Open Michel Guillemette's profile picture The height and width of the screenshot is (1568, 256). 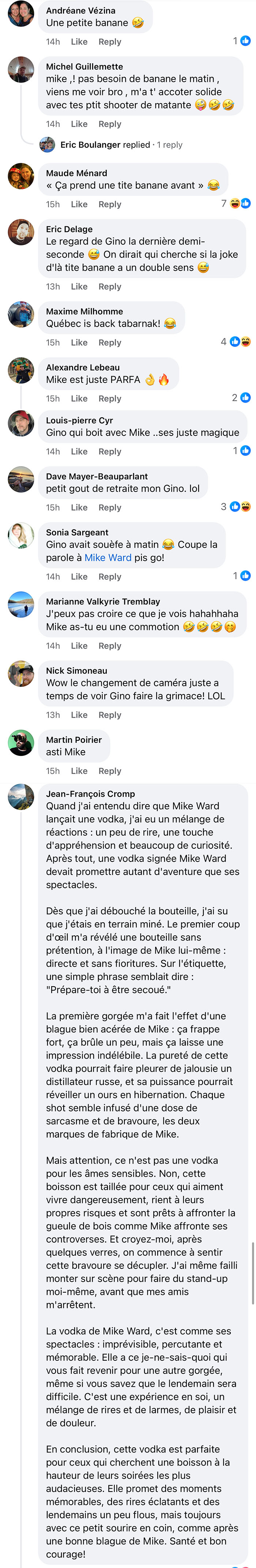(21, 69)
